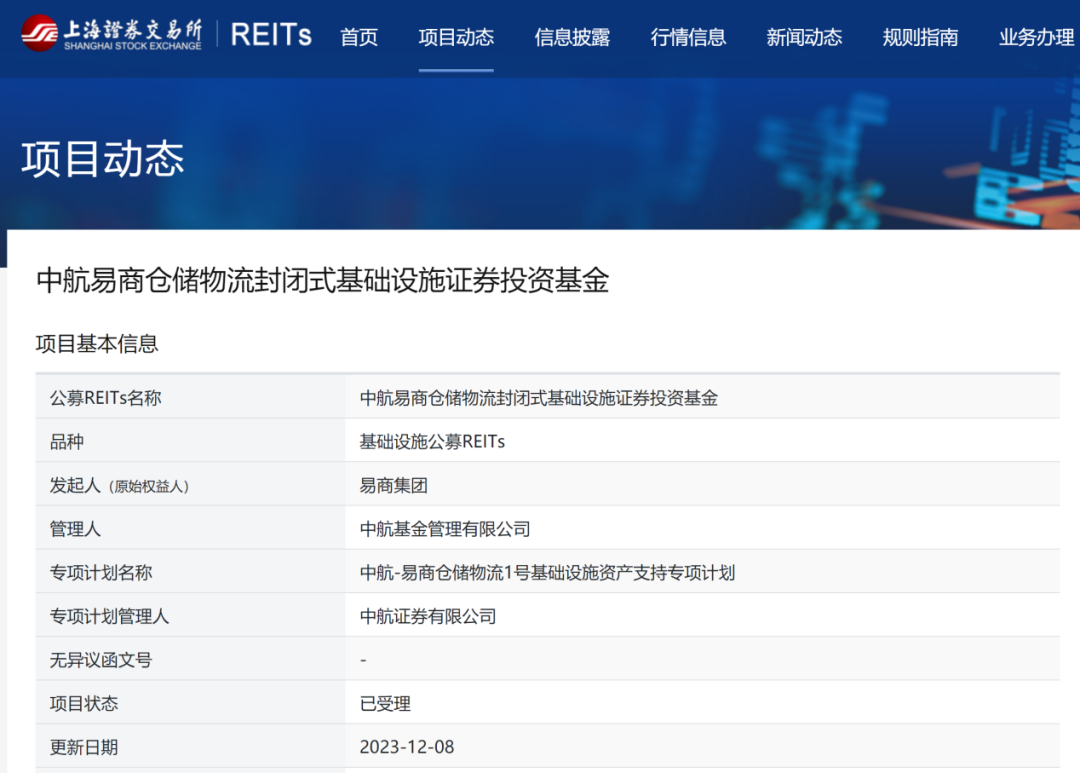Select the 项目动态 navigation tab
Screen dimensions: 1080x773
pyautogui.click(x=456, y=37)
